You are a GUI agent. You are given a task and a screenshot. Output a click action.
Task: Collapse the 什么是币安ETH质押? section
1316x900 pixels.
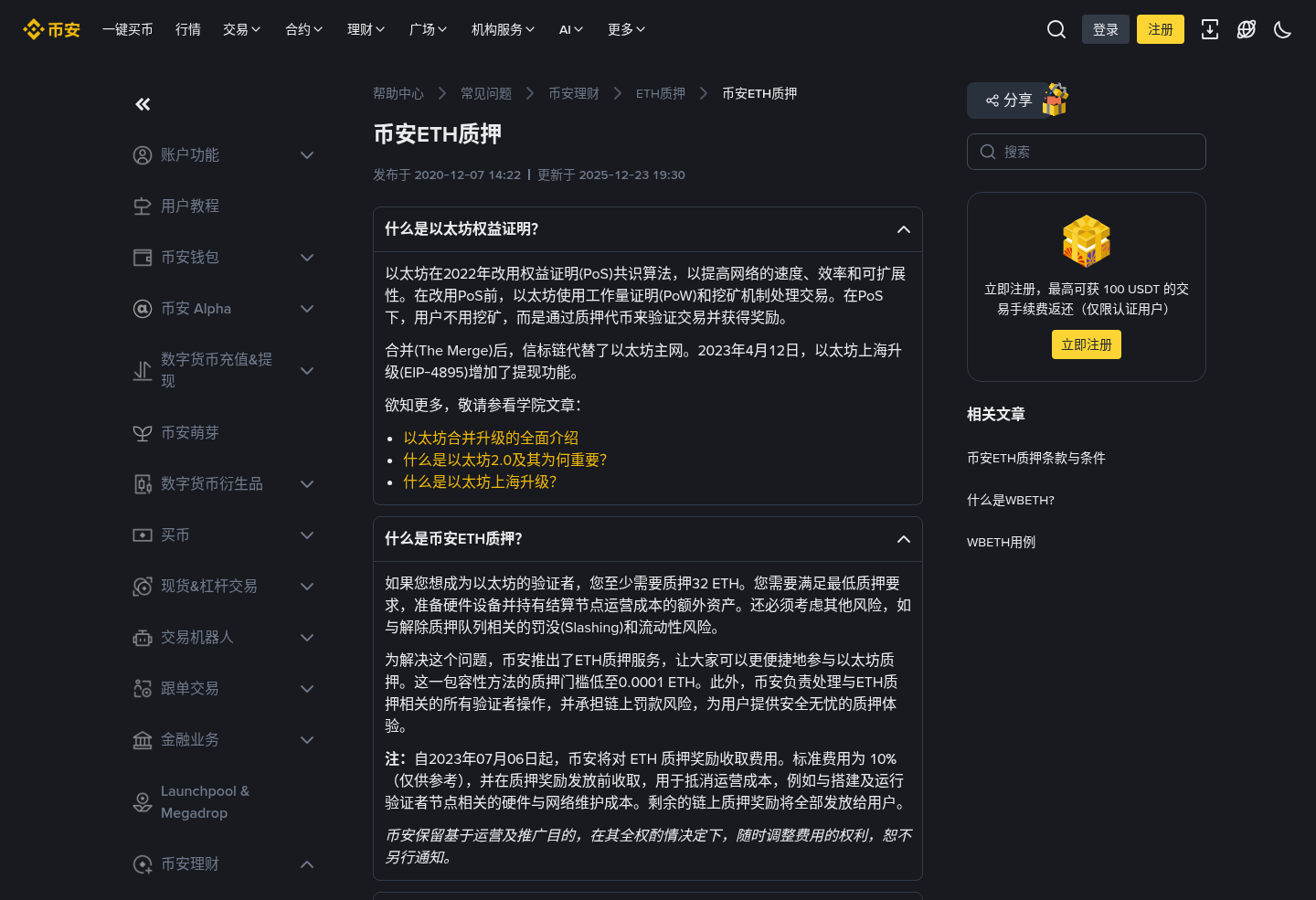pyautogui.click(x=904, y=539)
